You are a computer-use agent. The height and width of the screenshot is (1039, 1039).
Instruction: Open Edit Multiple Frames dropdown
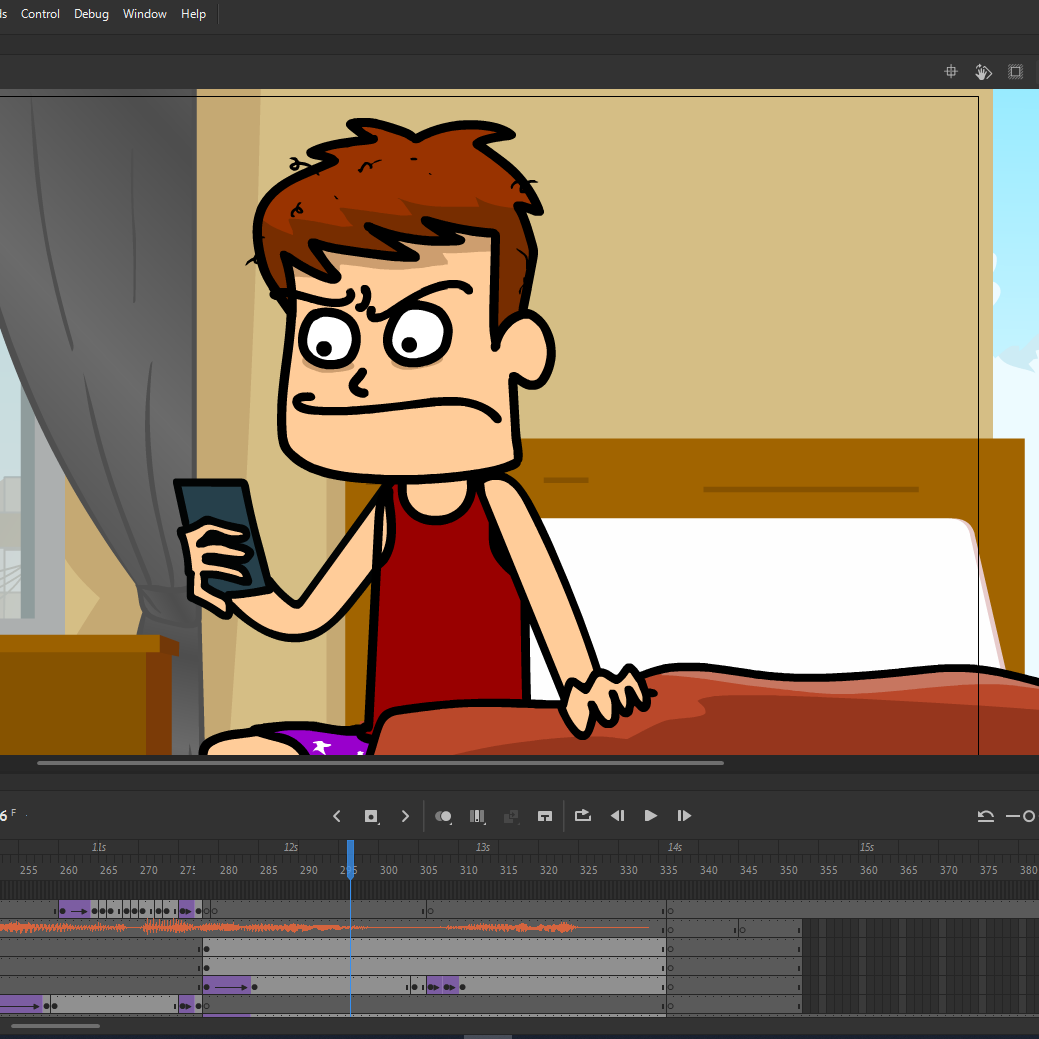477,816
